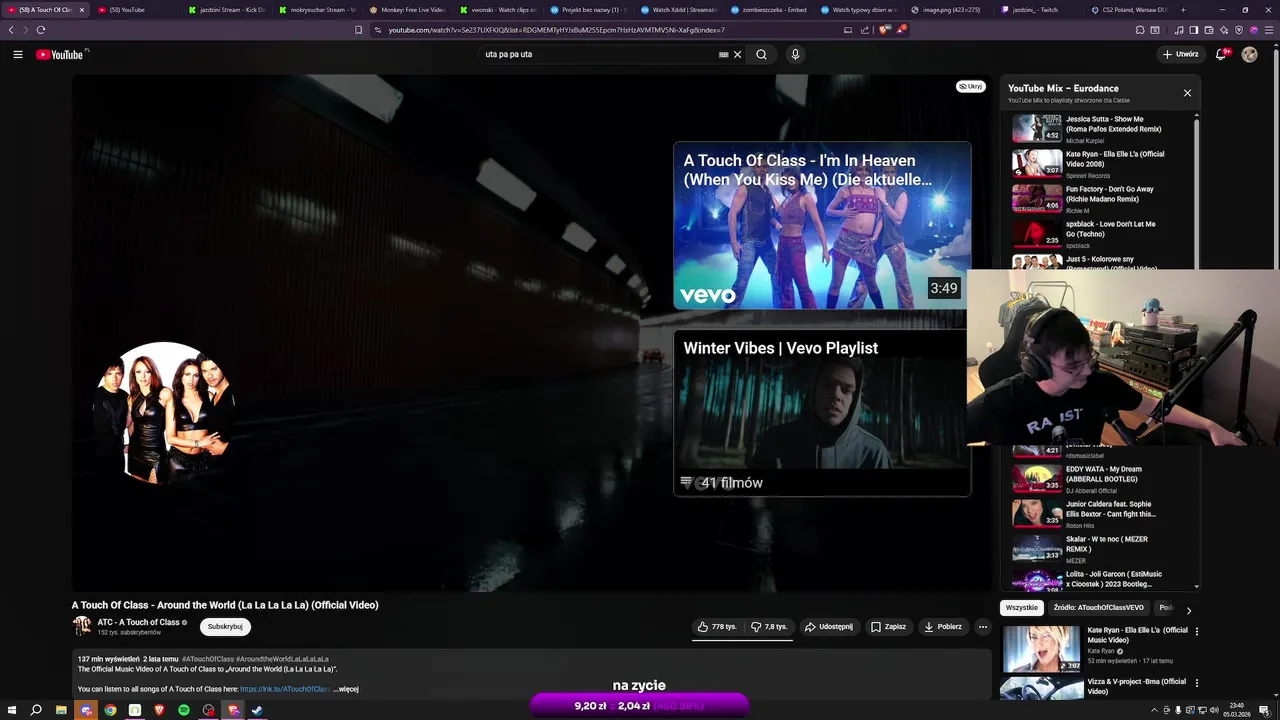
Task: Click the Utwórz create button
Action: (x=1181, y=54)
